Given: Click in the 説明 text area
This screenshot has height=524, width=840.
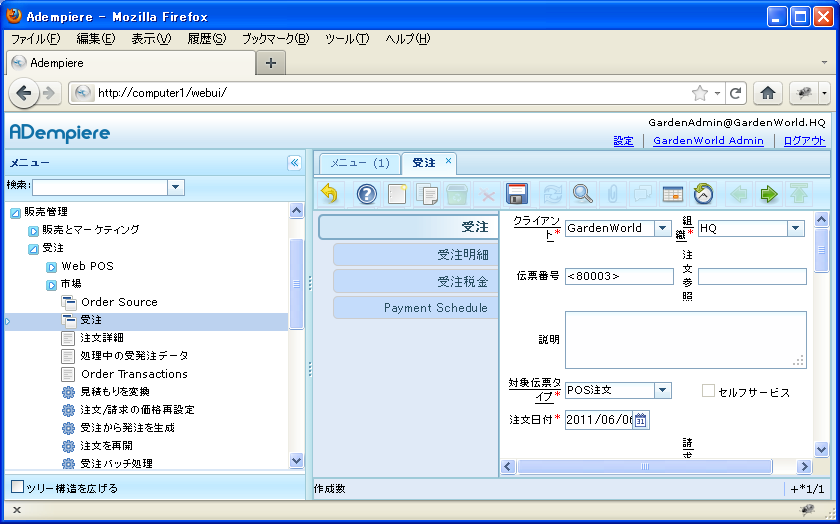Looking at the screenshot, I should (686, 340).
